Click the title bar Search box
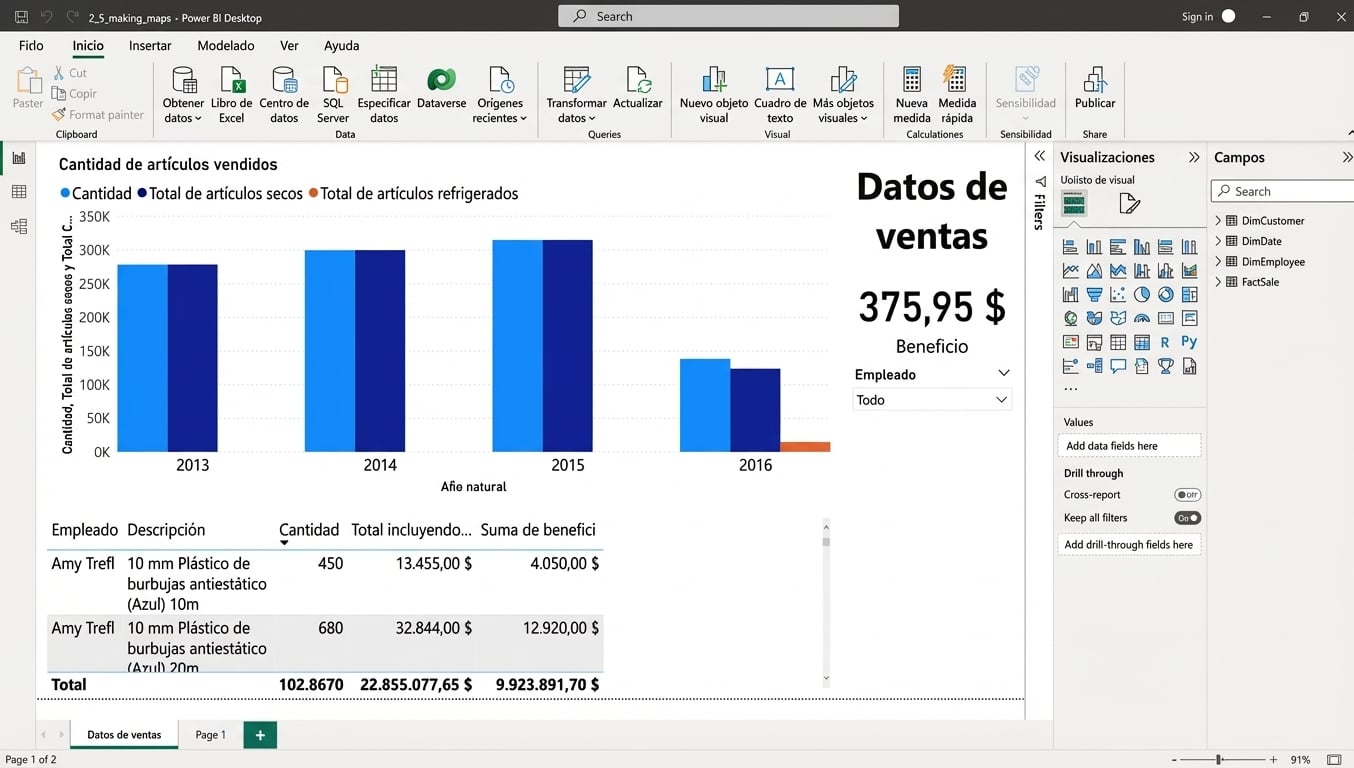The width and height of the screenshot is (1354, 768). pyautogui.click(x=728, y=16)
